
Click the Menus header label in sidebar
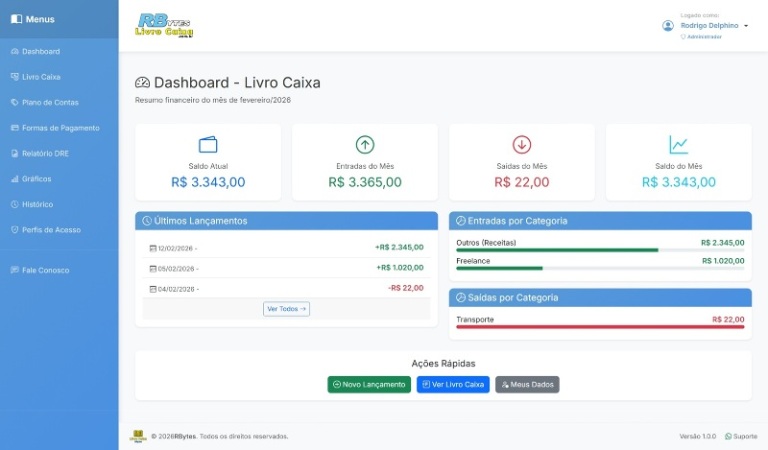(x=40, y=19)
